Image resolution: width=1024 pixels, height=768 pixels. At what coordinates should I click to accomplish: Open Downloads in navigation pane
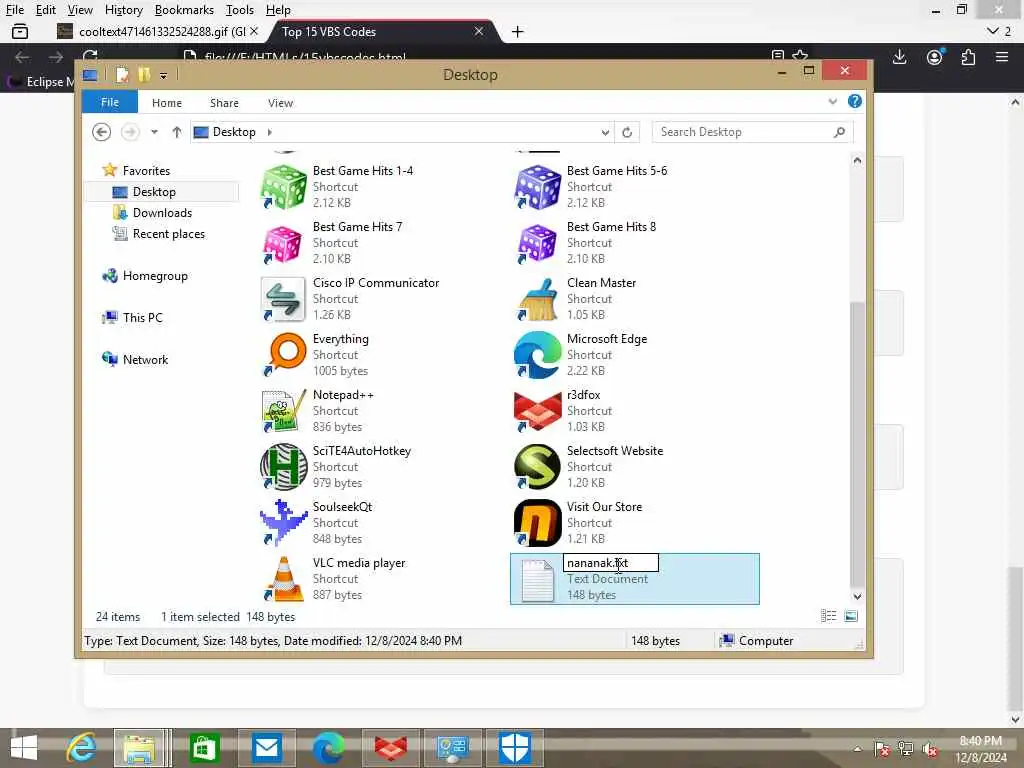pyautogui.click(x=162, y=213)
